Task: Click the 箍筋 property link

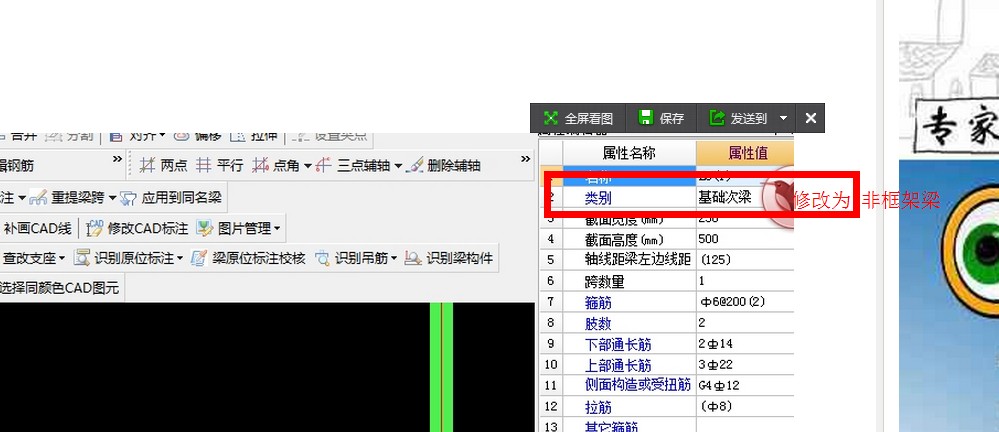Action: click(x=598, y=303)
